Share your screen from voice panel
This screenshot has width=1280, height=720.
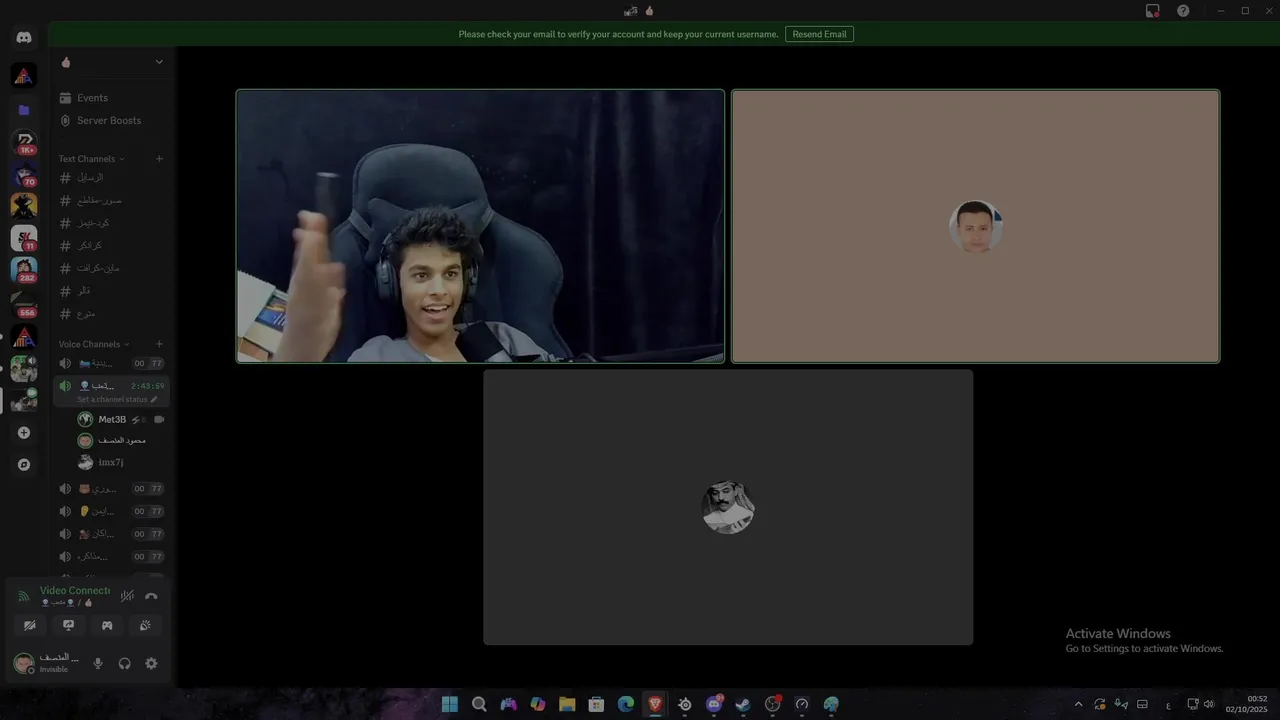click(69, 626)
